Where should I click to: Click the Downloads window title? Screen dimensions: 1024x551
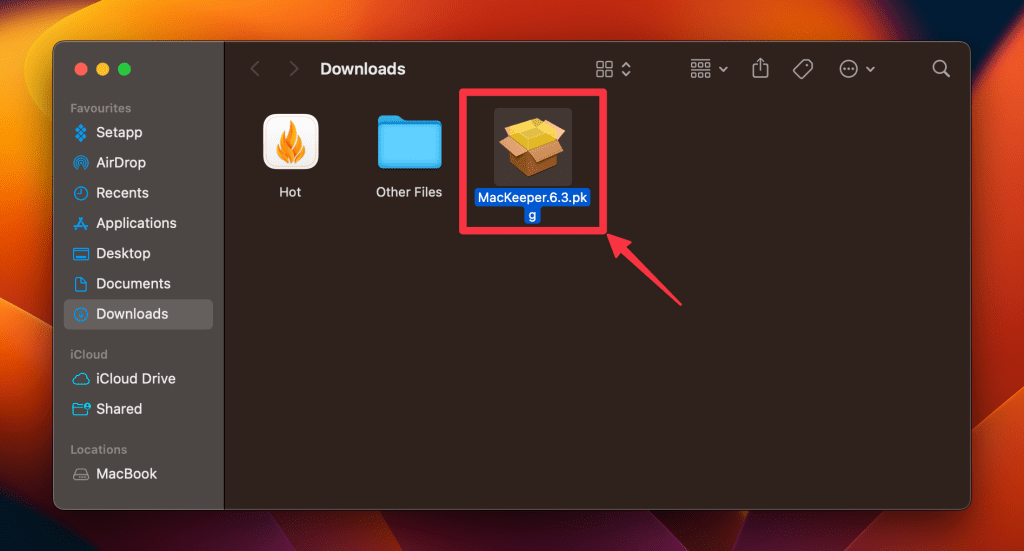[x=362, y=69]
